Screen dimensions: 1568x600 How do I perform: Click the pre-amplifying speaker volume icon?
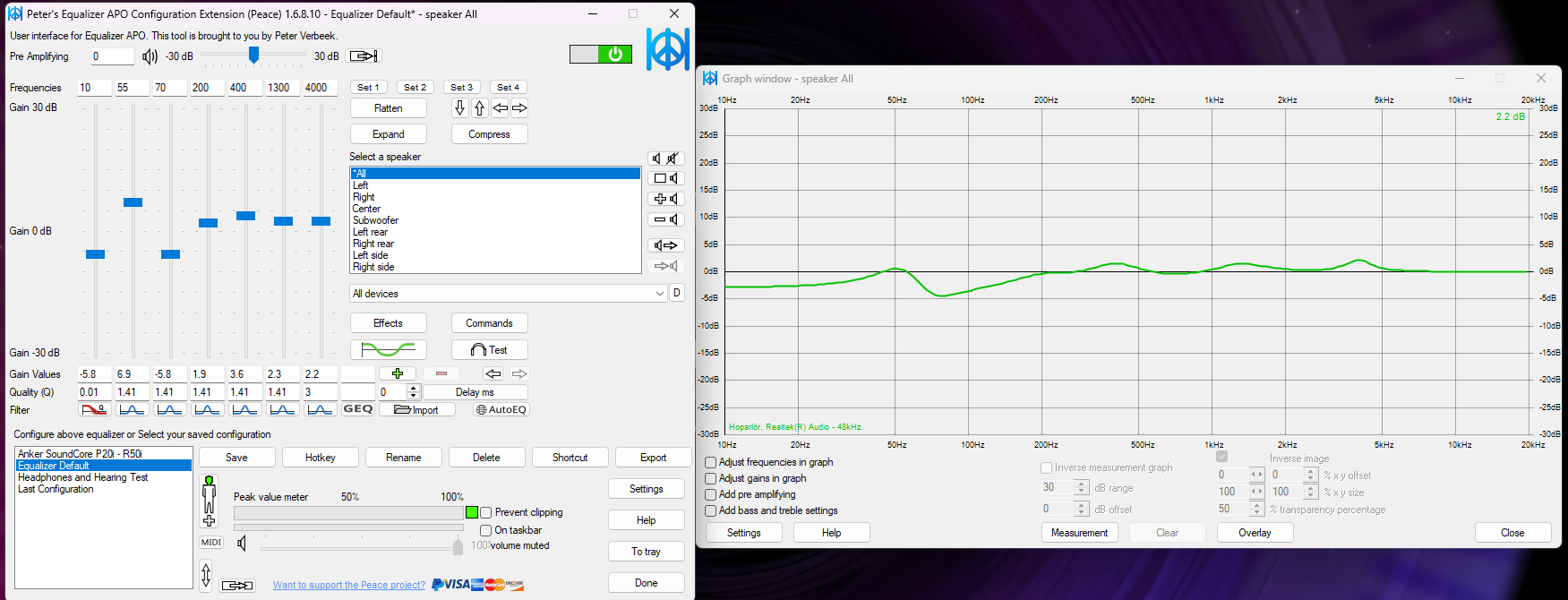150,56
